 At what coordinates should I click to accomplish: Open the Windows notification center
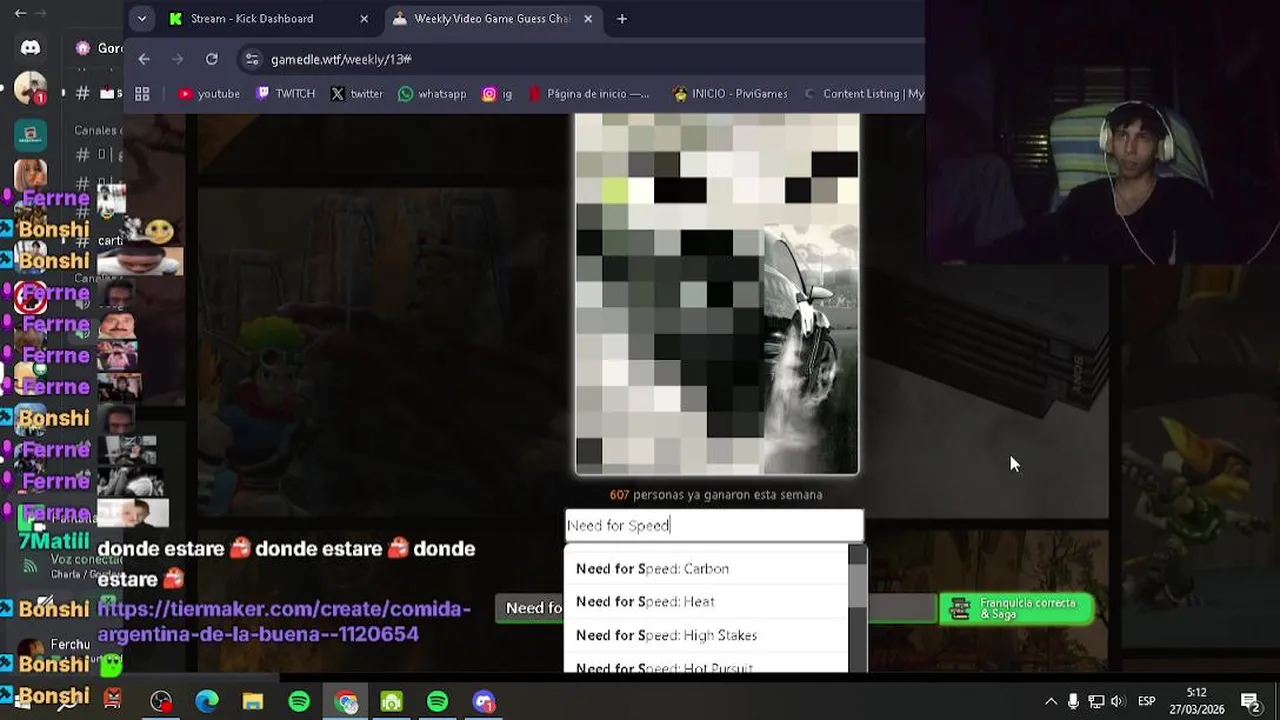[1250, 702]
